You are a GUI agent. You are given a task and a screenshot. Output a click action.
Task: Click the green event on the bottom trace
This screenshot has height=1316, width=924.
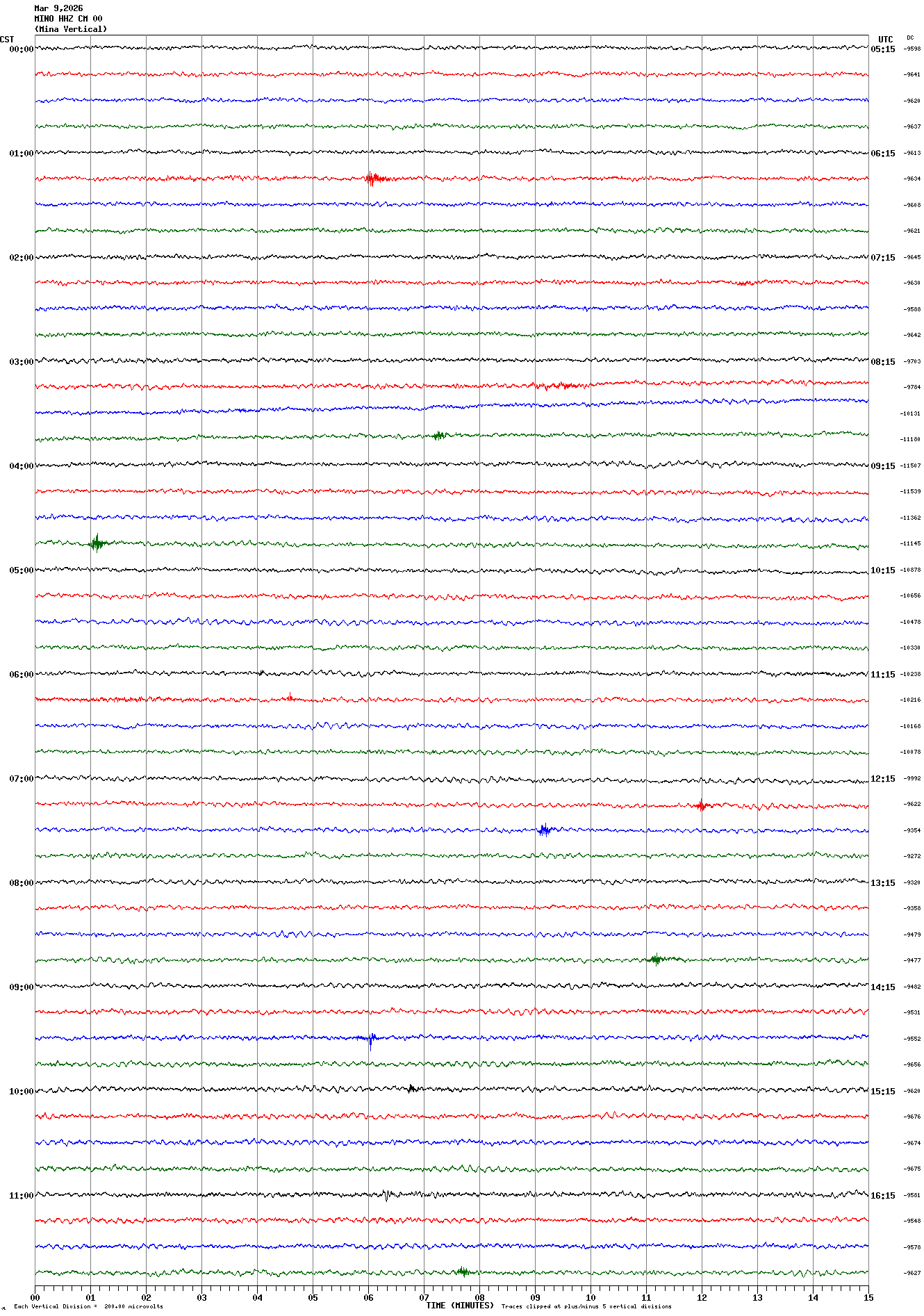463,1272
